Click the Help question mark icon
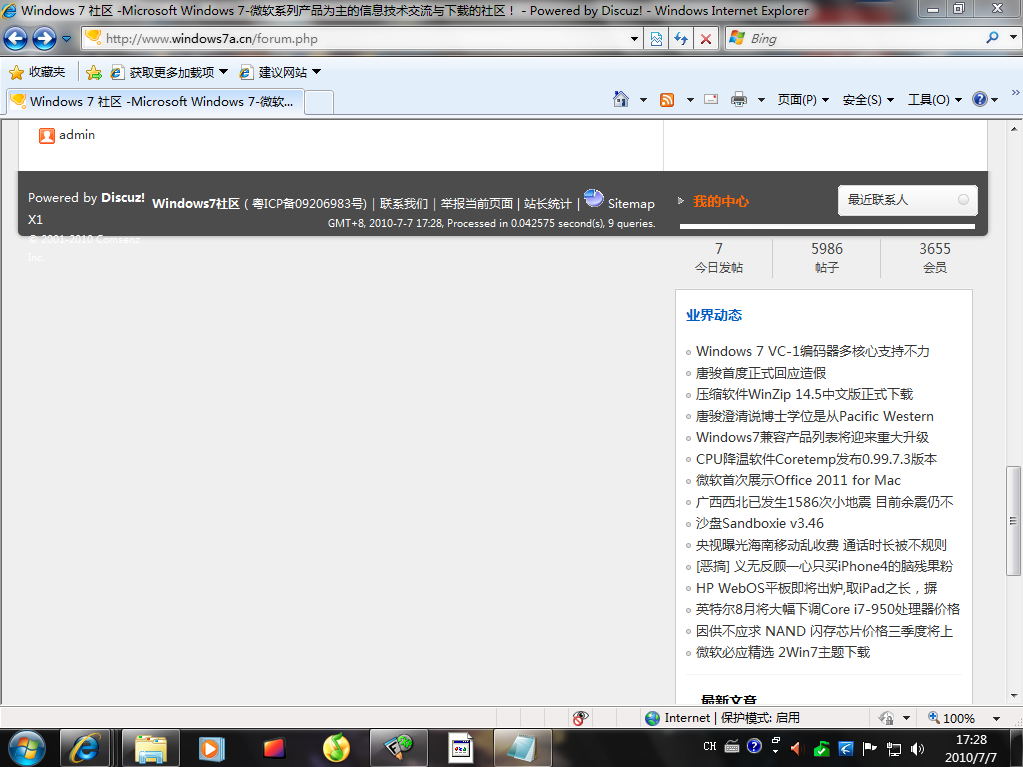Viewport: 1023px width, 767px height. click(980, 99)
